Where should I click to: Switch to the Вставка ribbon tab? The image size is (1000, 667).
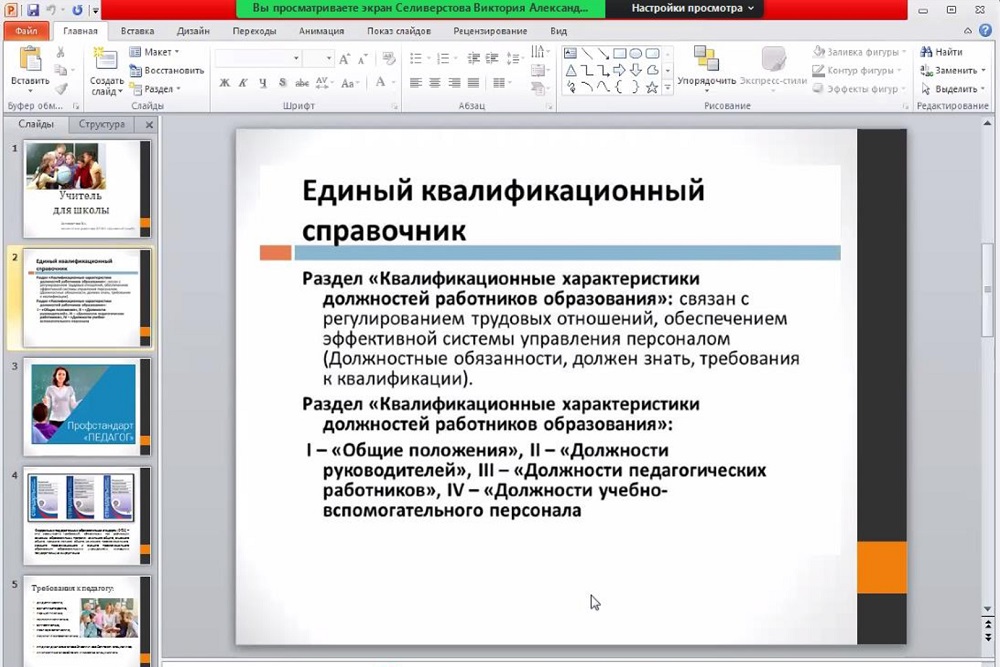[x=137, y=31]
